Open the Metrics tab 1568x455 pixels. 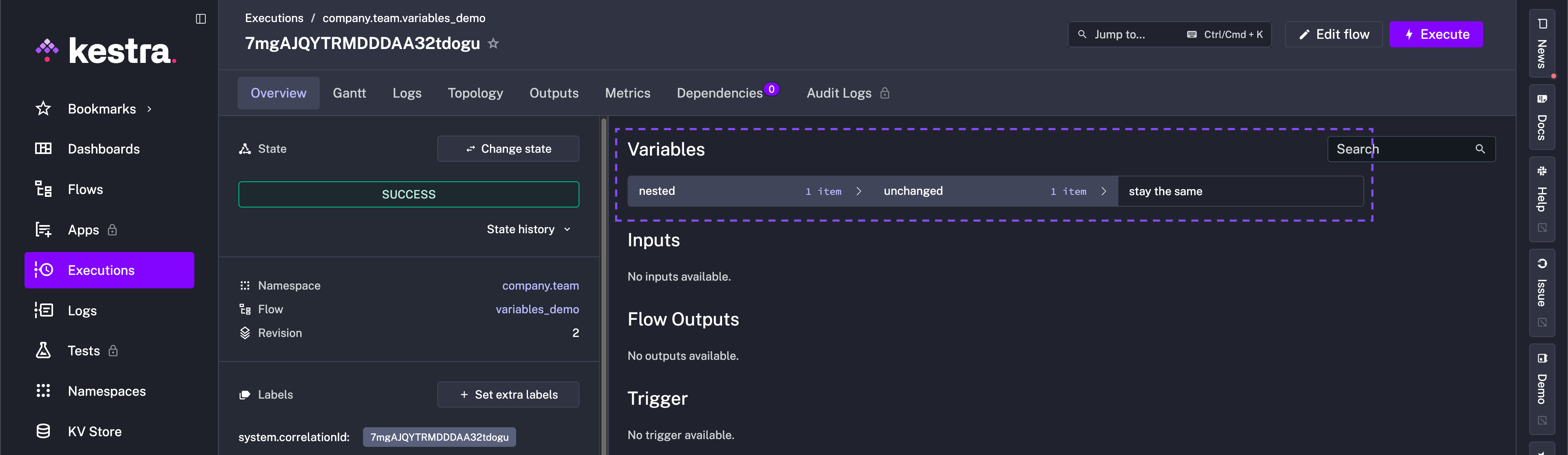(628, 93)
